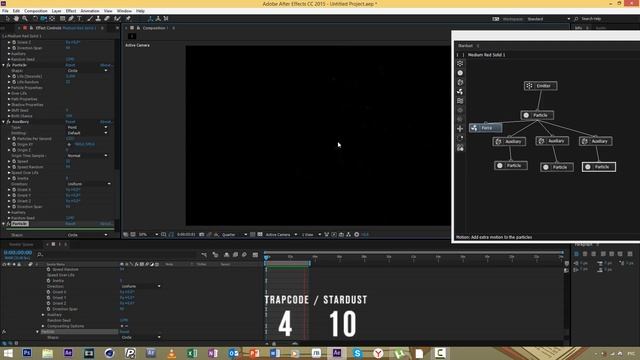Open the Animation menu
The width and height of the screenshot is (640, 360).
[89, 11]
